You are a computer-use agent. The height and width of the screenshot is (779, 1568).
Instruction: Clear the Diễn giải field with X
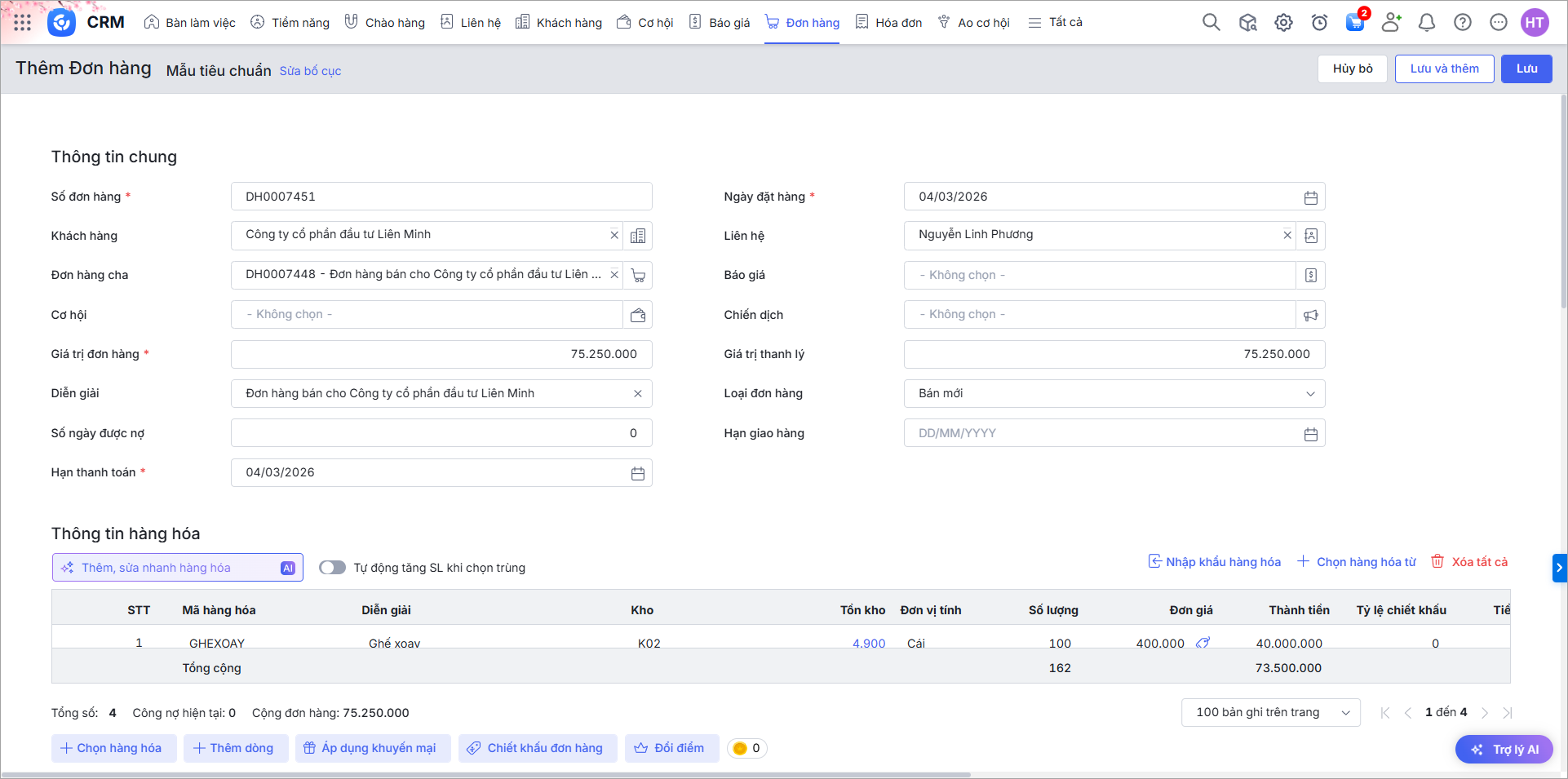click(638, 394)
